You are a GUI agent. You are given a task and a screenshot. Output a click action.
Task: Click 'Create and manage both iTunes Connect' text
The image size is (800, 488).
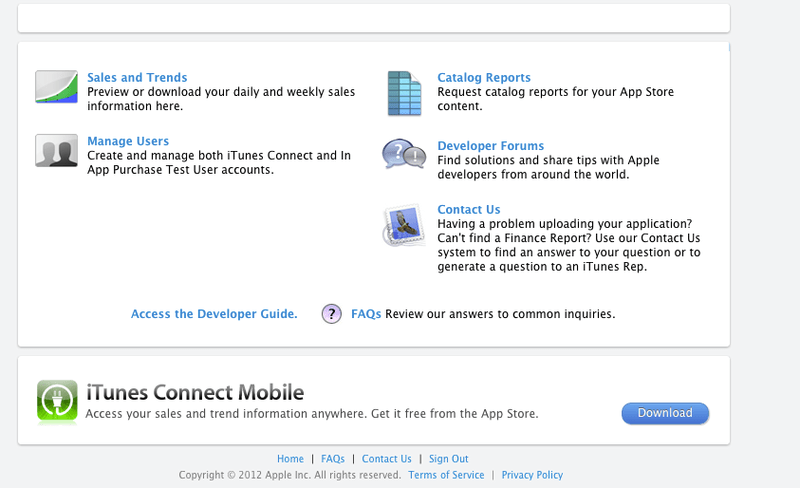219,163
